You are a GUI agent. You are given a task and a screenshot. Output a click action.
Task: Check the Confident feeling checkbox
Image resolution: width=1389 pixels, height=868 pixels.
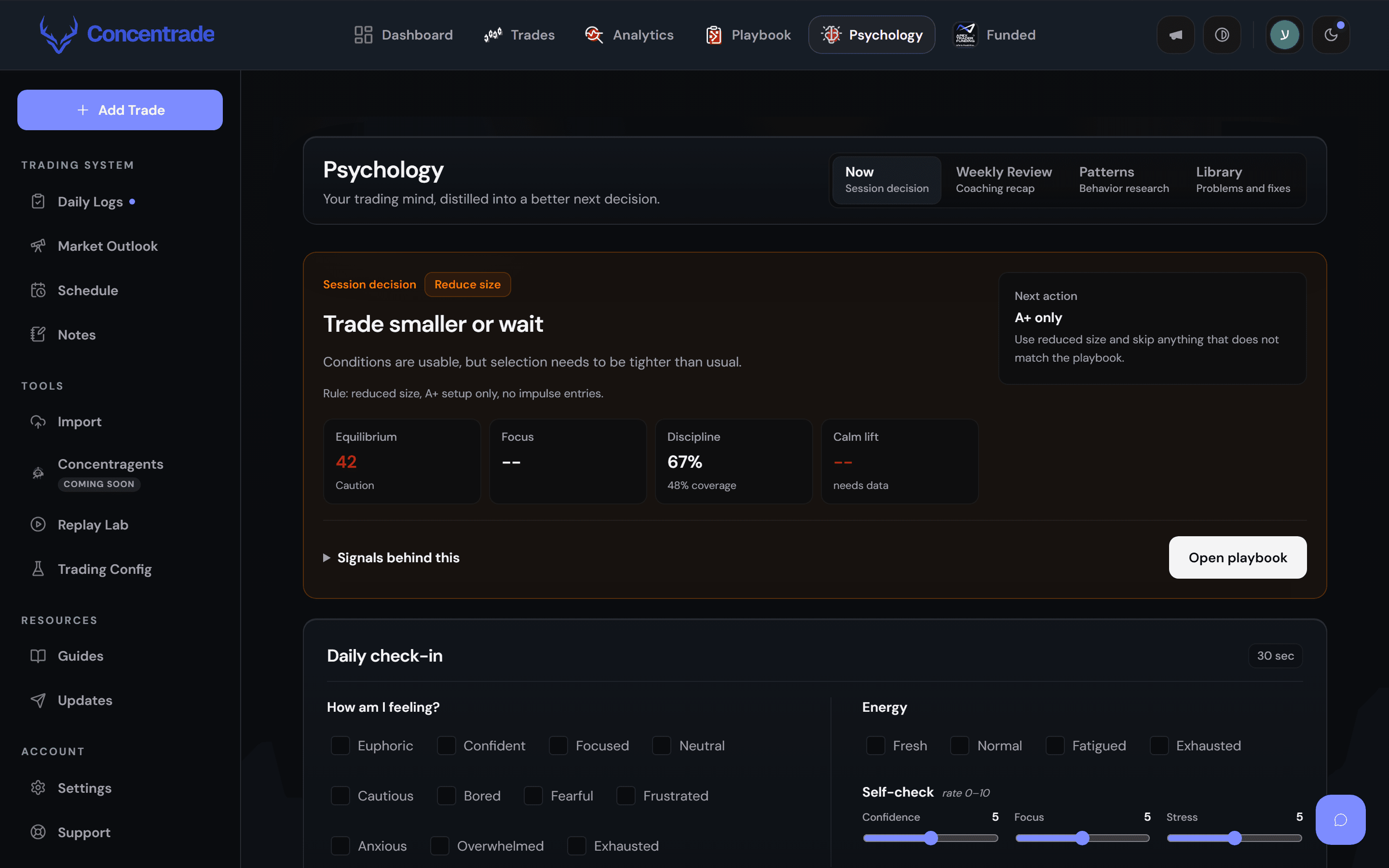pos(446,746)
